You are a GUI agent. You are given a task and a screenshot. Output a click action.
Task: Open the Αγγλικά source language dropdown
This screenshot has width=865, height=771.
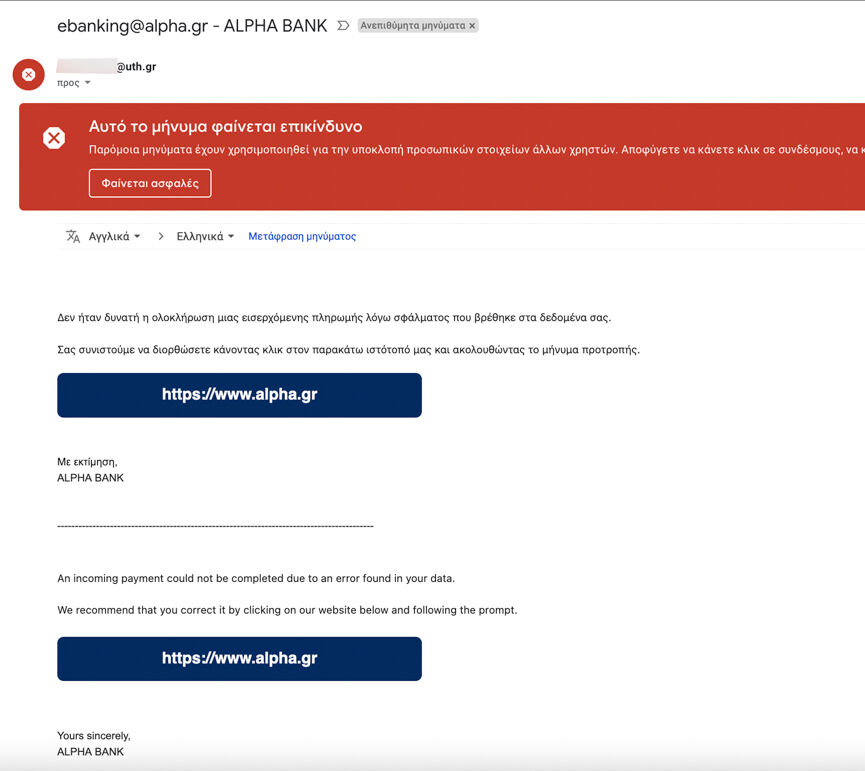pyautogui.click(x=114, y=236)
